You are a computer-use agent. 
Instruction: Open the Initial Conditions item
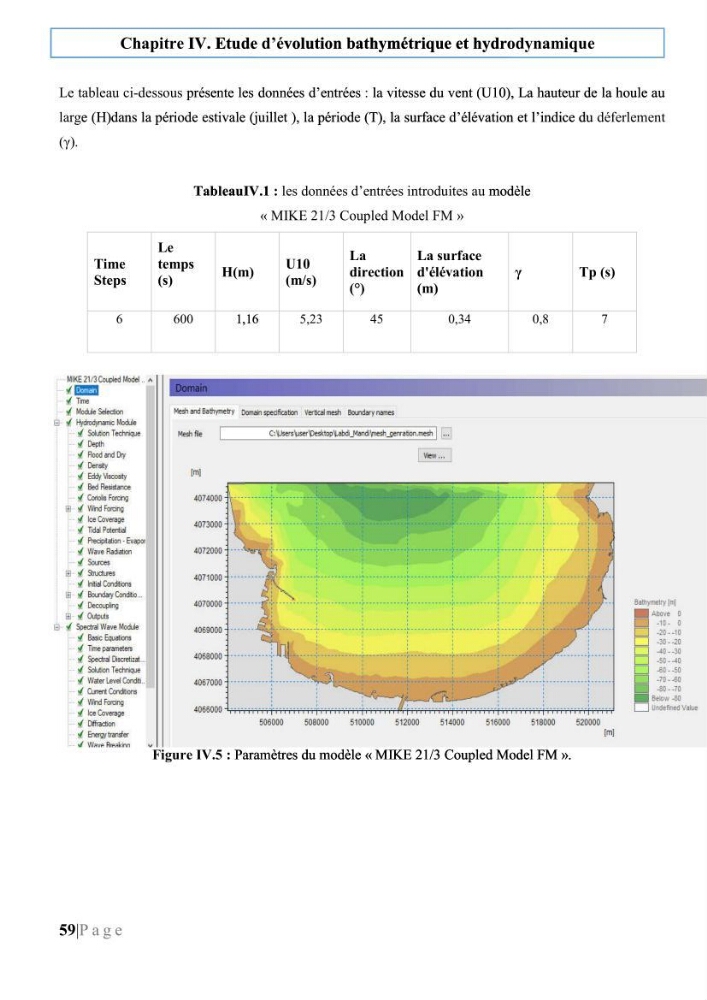[x=109, y=584]
